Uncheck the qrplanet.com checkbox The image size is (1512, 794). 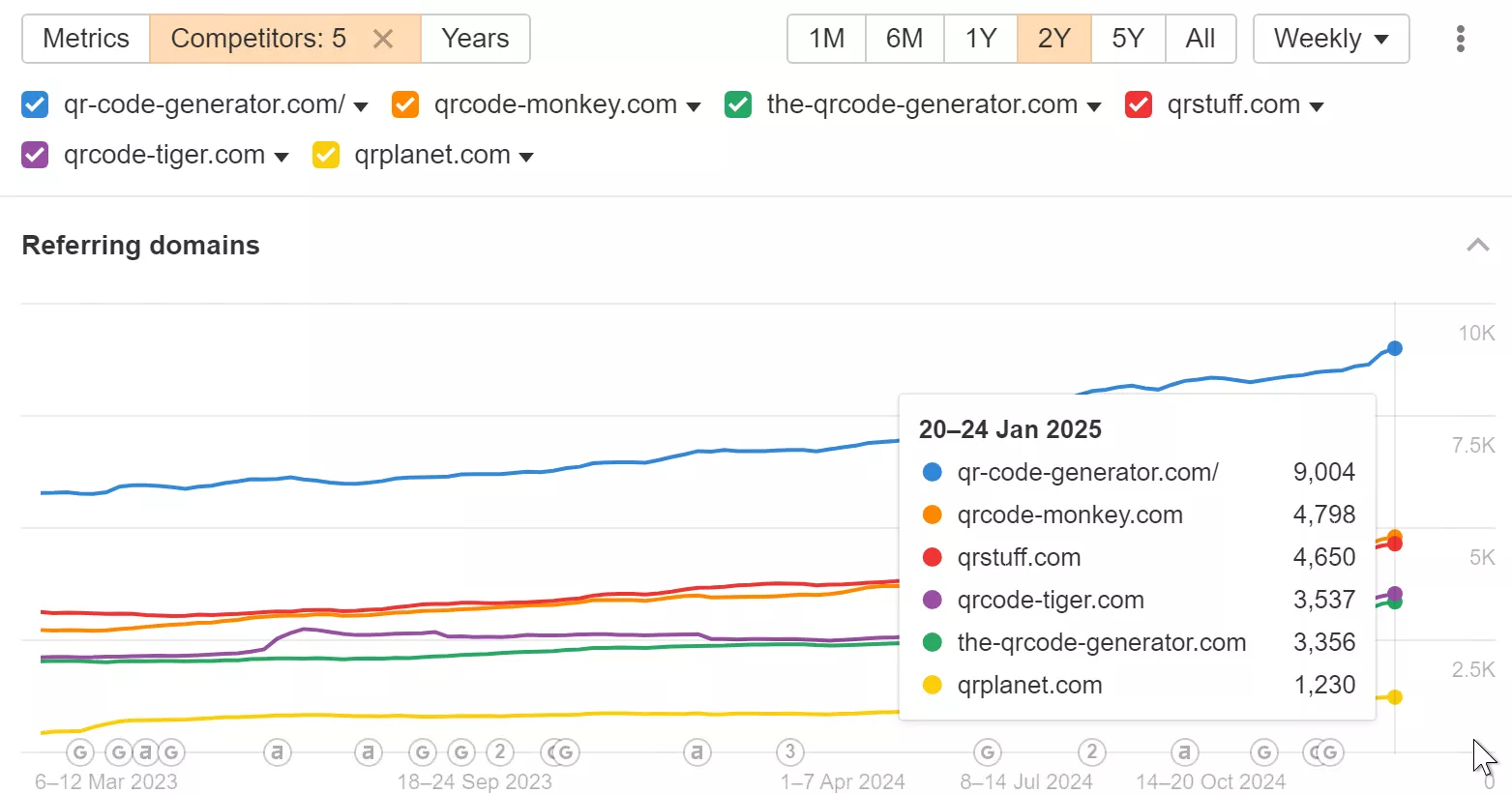tap(326, 155)
